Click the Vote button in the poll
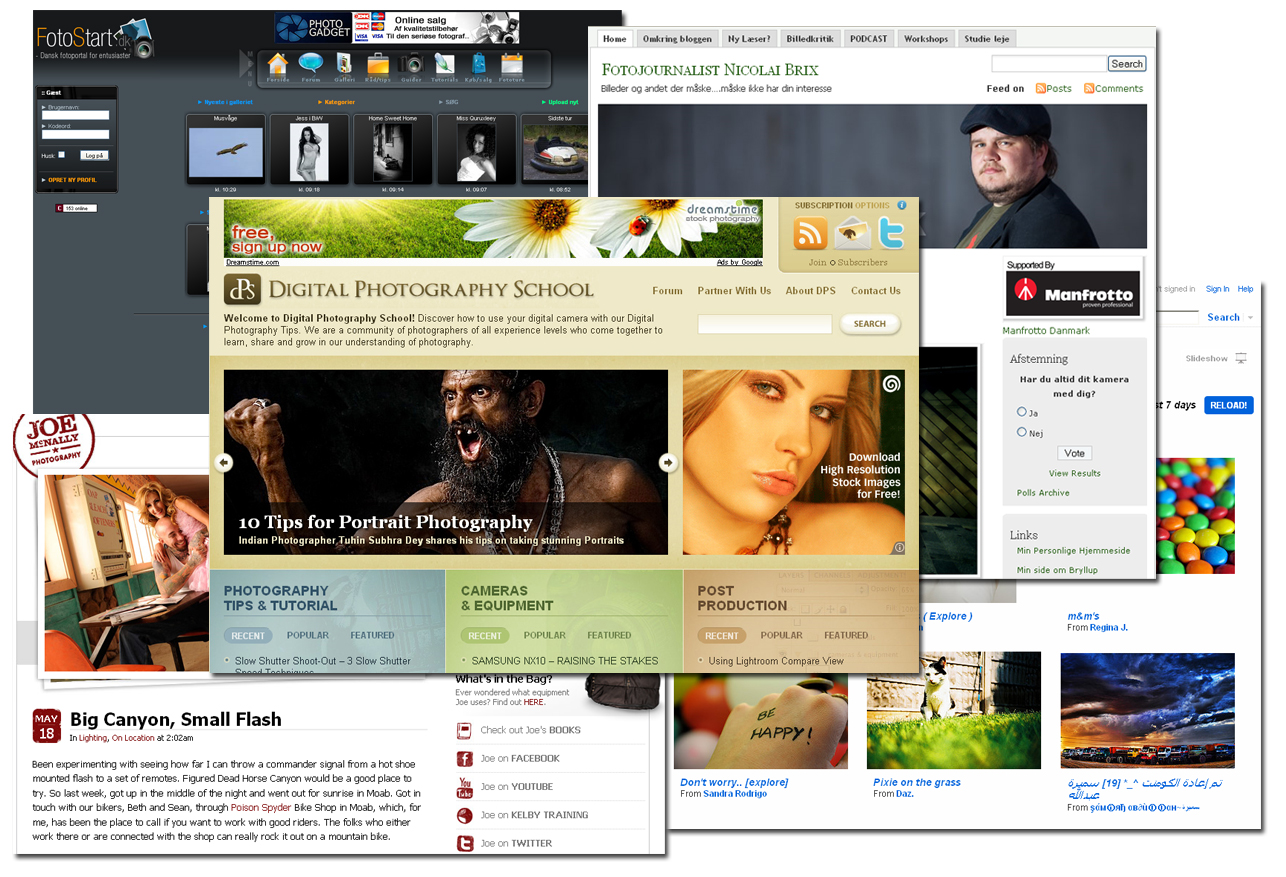The height and width of the screenshot is (877, 1286). tap(1074, 453)
